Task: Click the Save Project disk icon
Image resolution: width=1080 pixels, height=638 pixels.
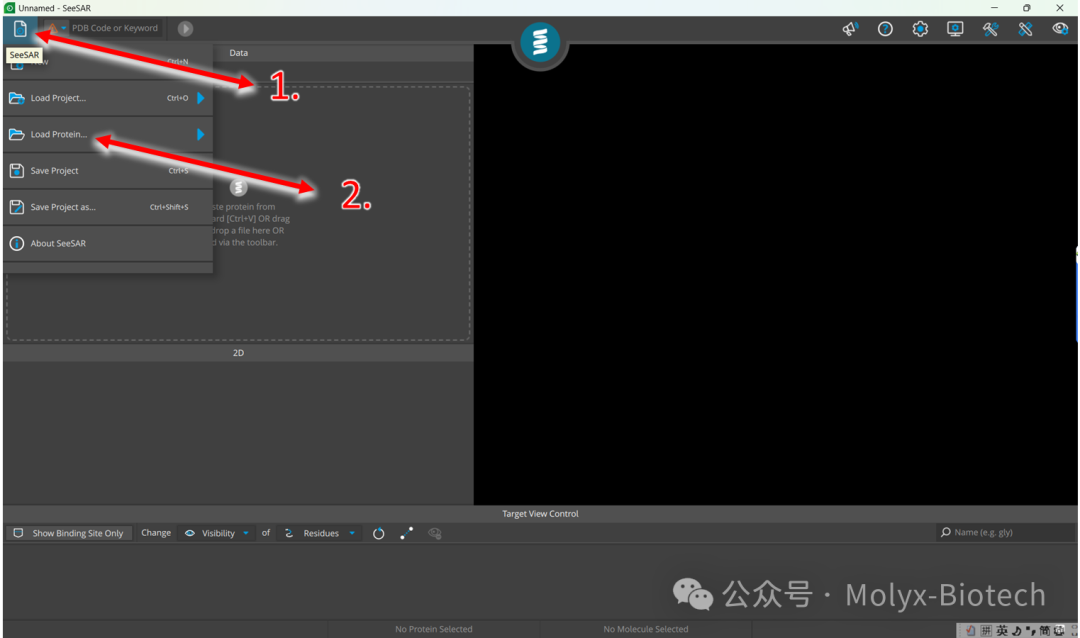Action: click(x=17, y=171)
